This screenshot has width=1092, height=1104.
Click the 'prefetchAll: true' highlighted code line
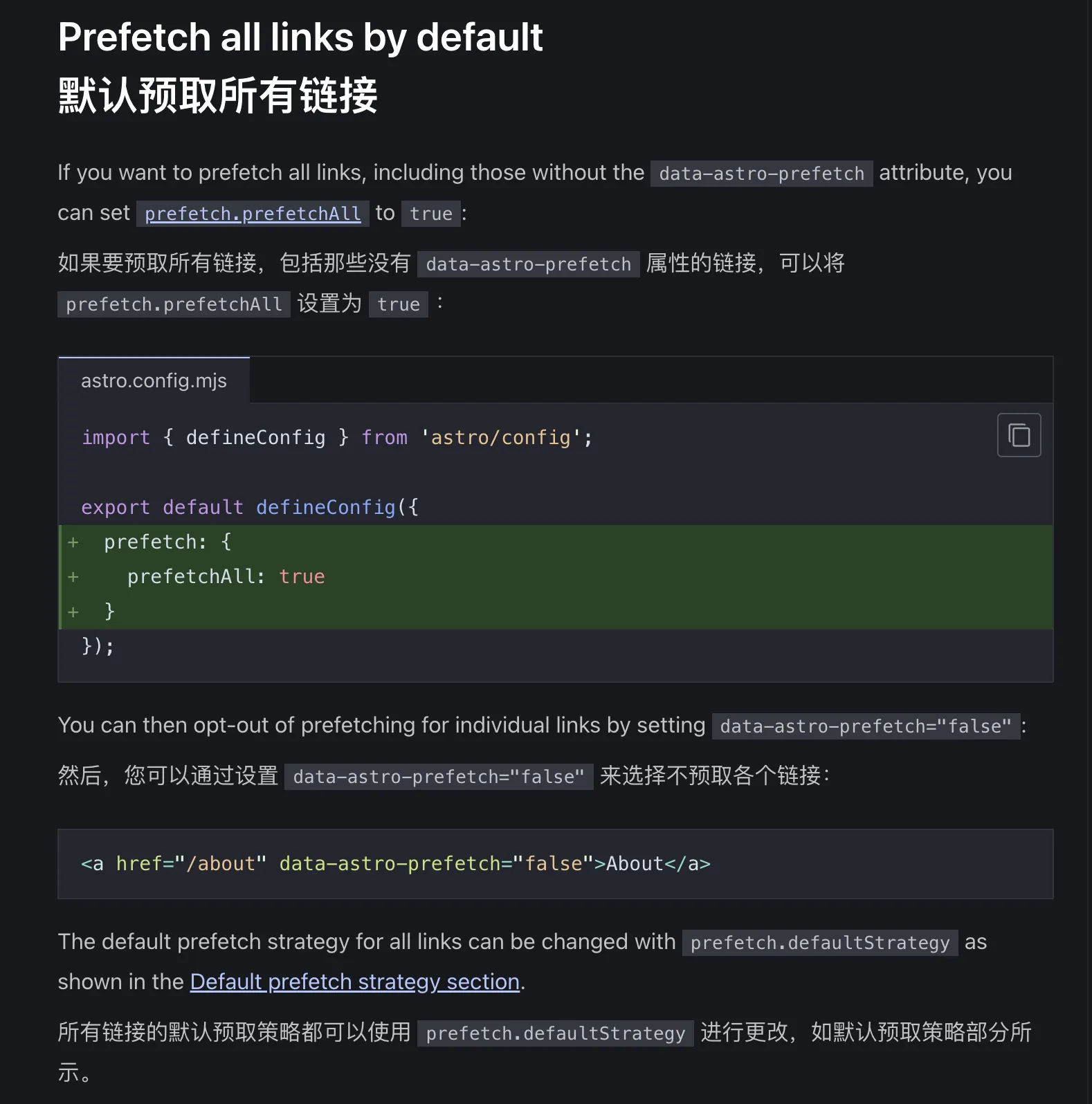pyautogui.click(x=226, y=577)
